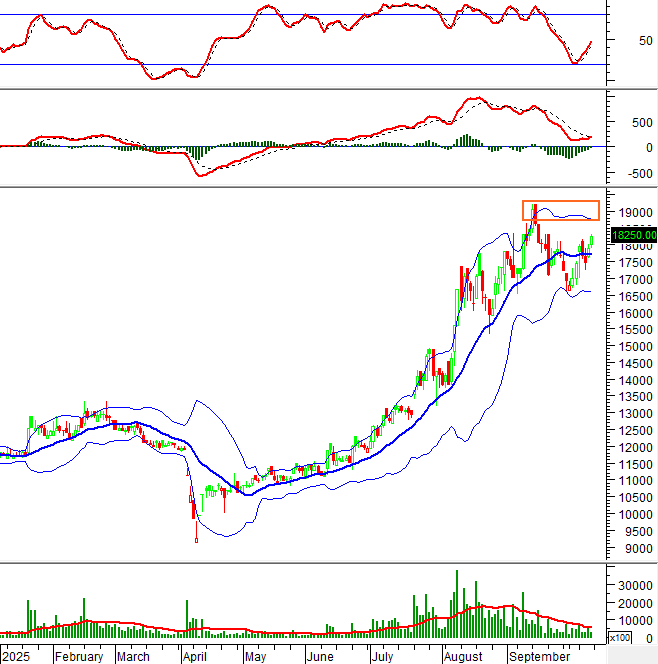658x664 pixels.
Task: Click the April month label
Action: click(x=194, y=657)
